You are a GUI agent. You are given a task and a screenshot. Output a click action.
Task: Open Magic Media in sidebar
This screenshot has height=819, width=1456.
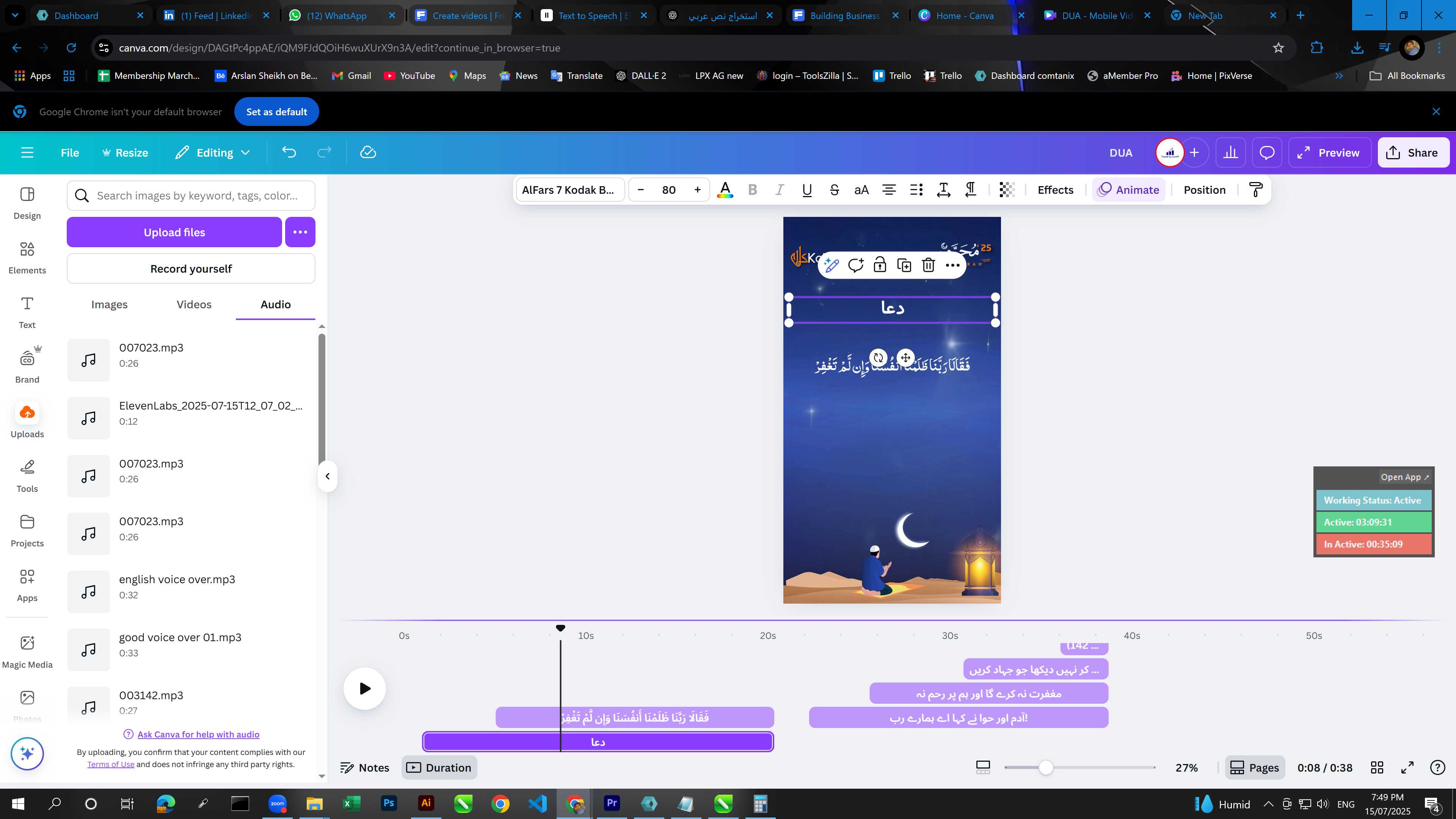pos(27,651)
